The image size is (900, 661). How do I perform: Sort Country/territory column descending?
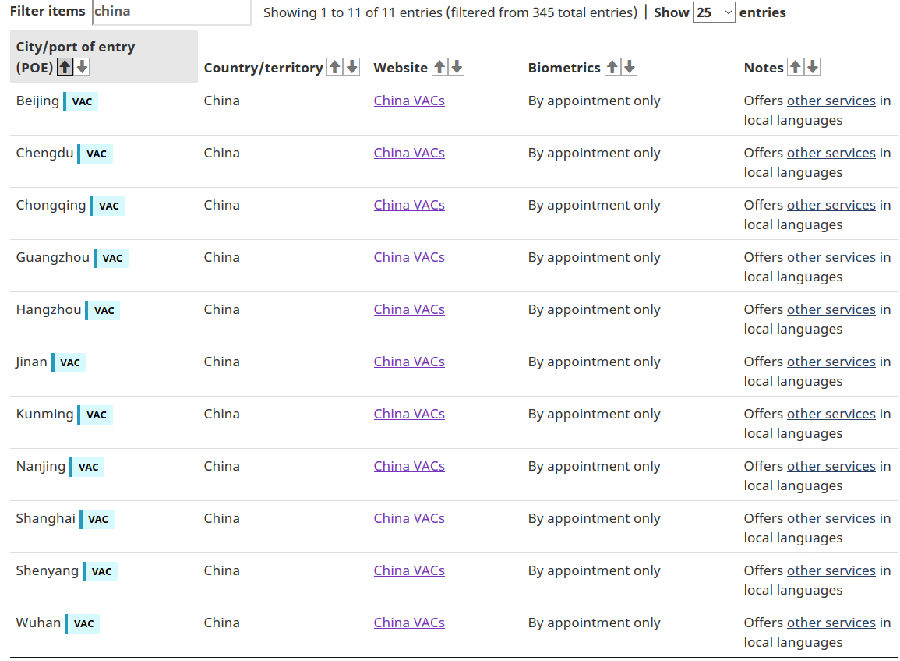pyautogui.click(x=352, y=67)
